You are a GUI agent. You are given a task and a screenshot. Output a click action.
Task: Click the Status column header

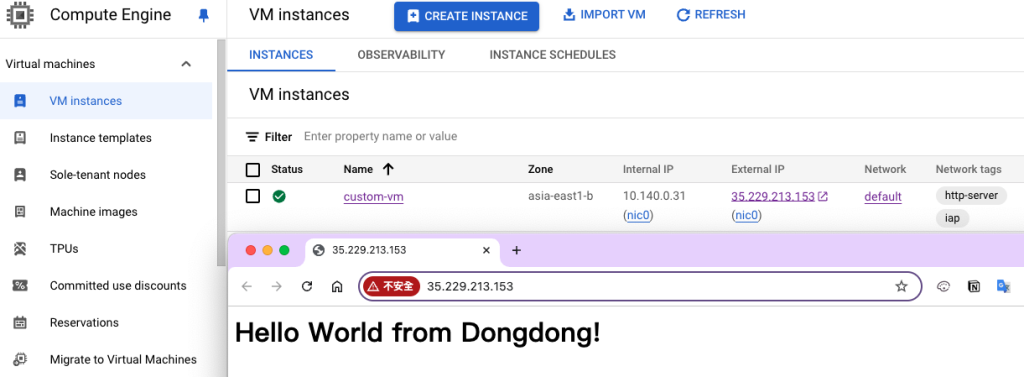tap(287, 169)
